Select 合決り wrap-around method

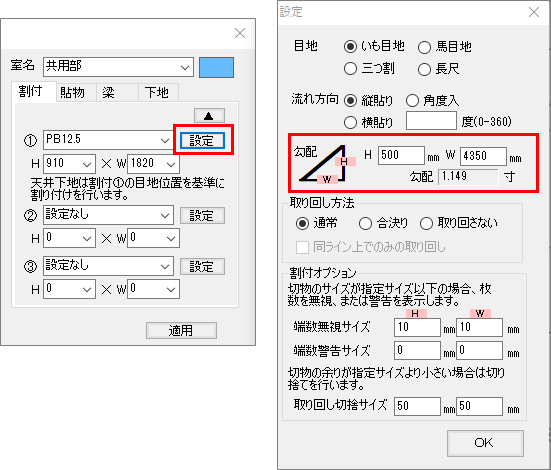tap(383, 223)
